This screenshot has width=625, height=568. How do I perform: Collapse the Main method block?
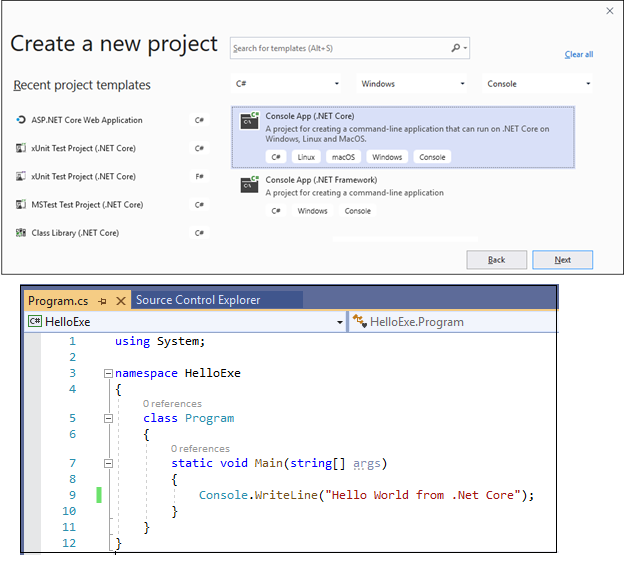(x=108, y=464)
